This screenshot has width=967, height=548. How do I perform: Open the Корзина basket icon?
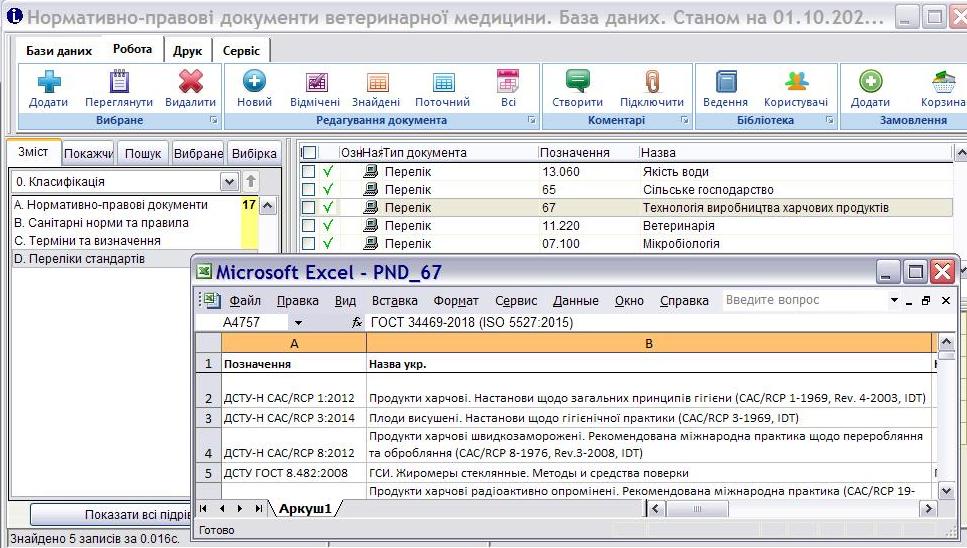[x=944, y=82]
